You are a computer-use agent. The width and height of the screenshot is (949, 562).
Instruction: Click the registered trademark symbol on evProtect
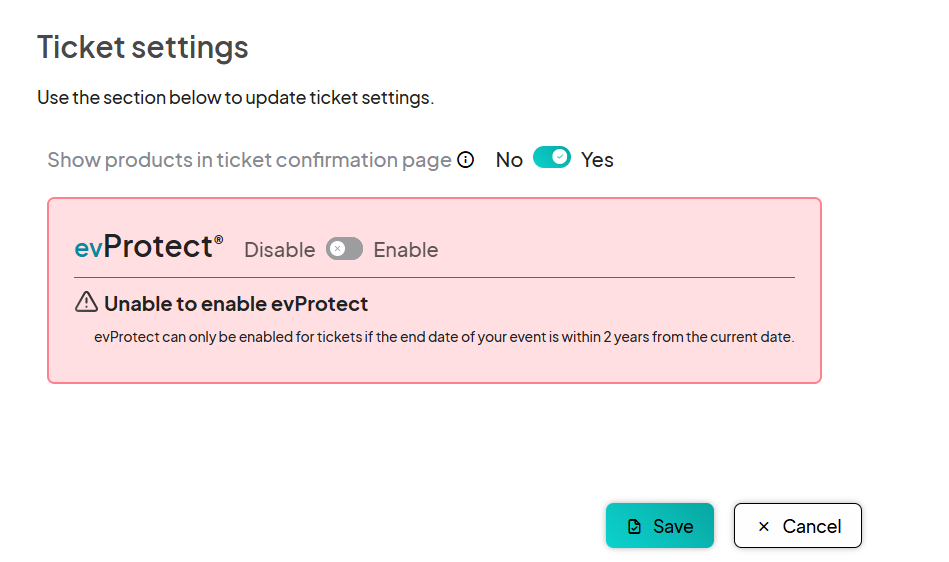tap(219, 239)
